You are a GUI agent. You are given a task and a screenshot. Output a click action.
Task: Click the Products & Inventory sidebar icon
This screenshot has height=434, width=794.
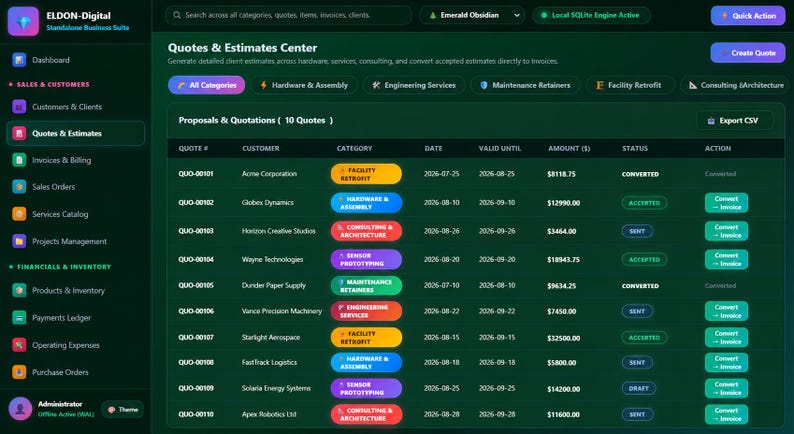(19, 291)
